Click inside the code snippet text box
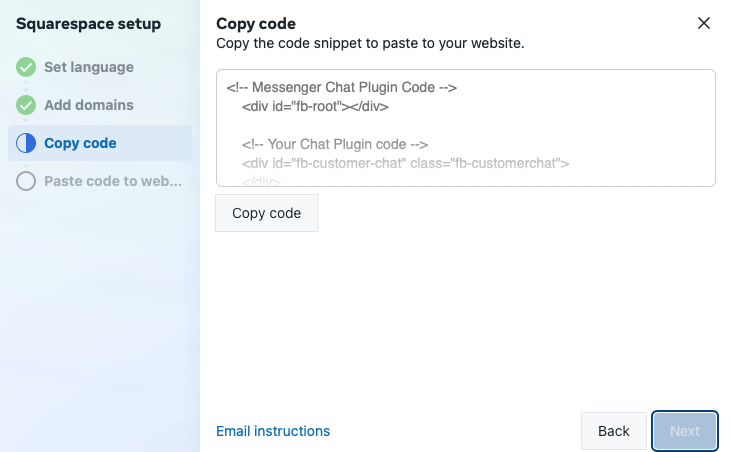Viewport: 730px width, 452px height. pos(466,128)
